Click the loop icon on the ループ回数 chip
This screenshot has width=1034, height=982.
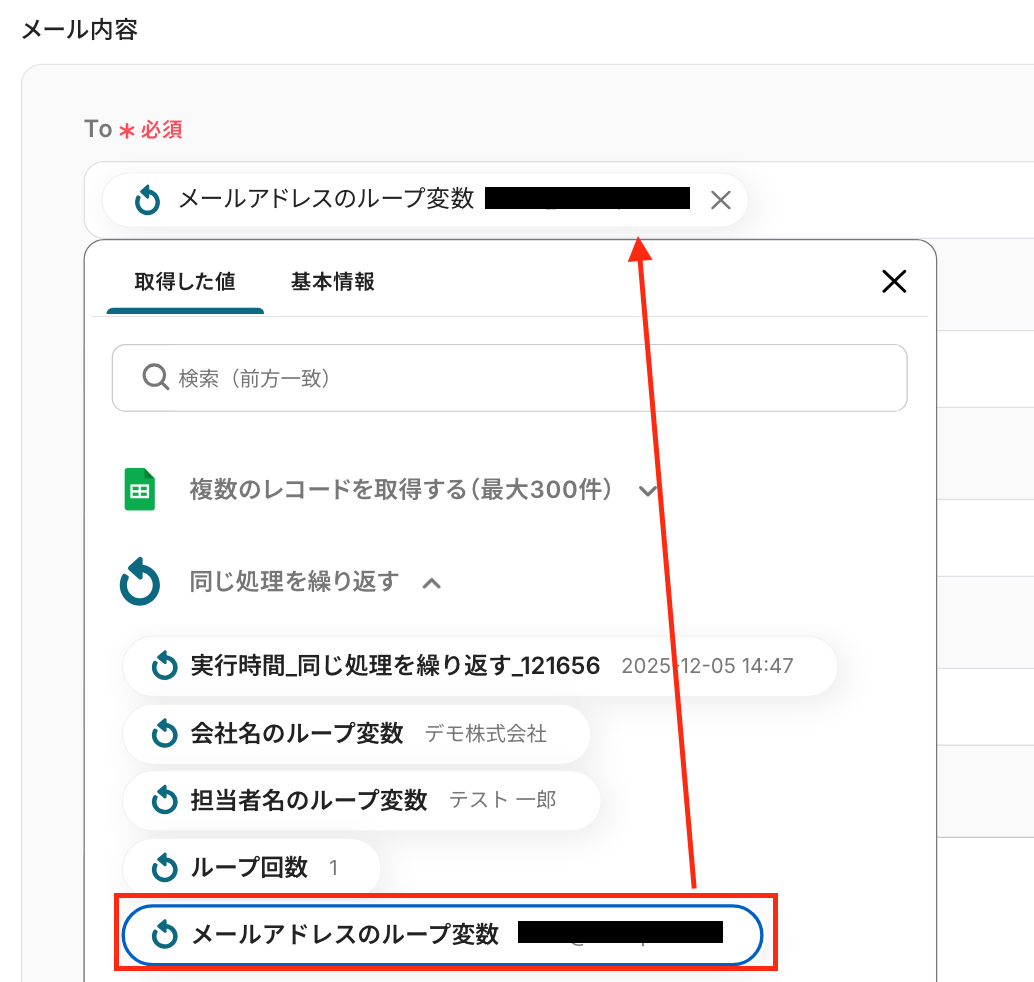tap(164, 868)
